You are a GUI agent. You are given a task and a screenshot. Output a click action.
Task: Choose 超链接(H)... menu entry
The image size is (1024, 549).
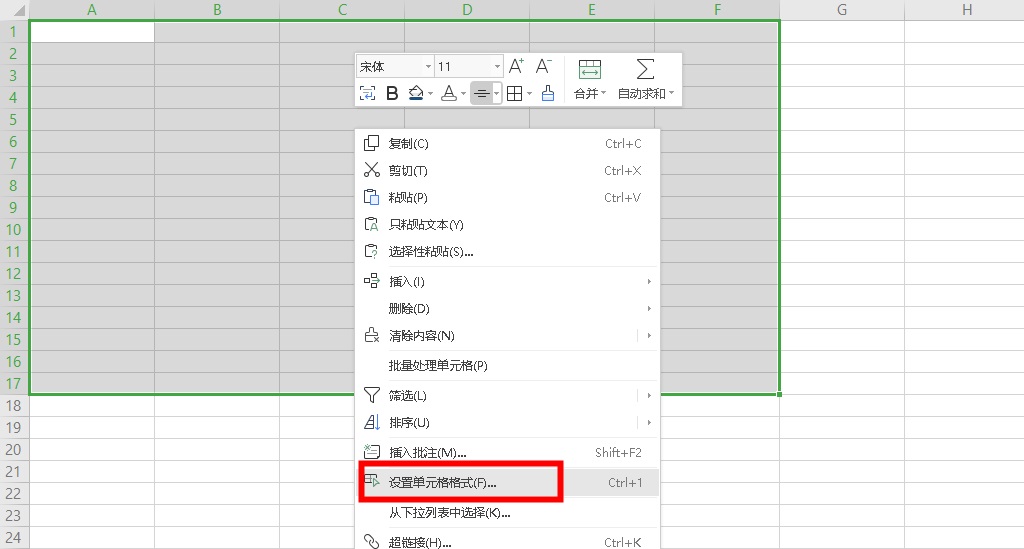point(507,542)
